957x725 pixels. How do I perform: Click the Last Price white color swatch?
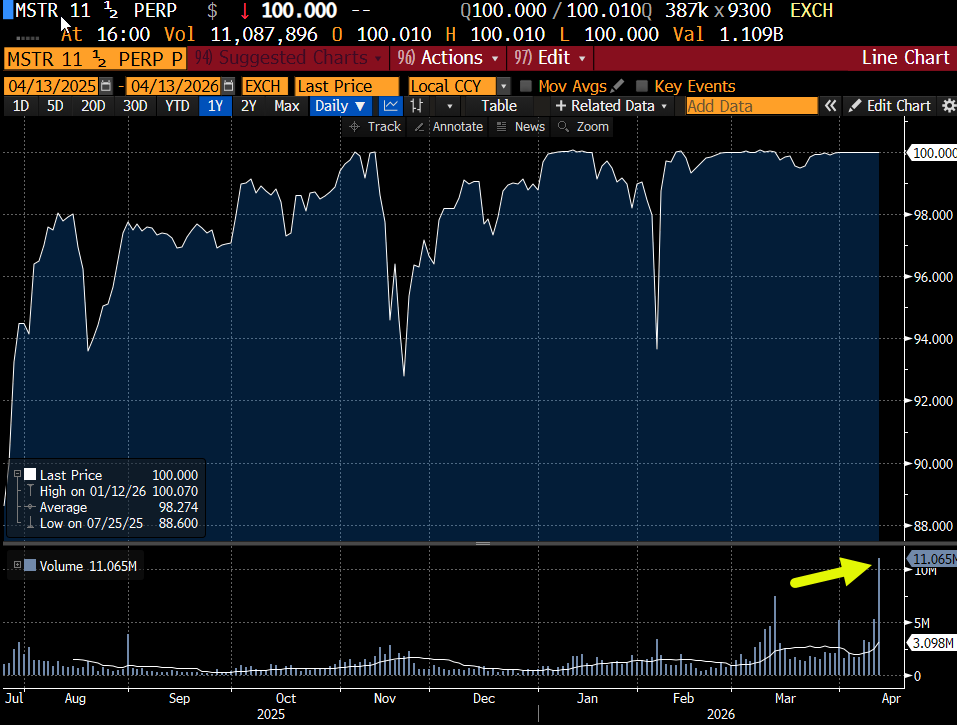[x=30, y=475]
